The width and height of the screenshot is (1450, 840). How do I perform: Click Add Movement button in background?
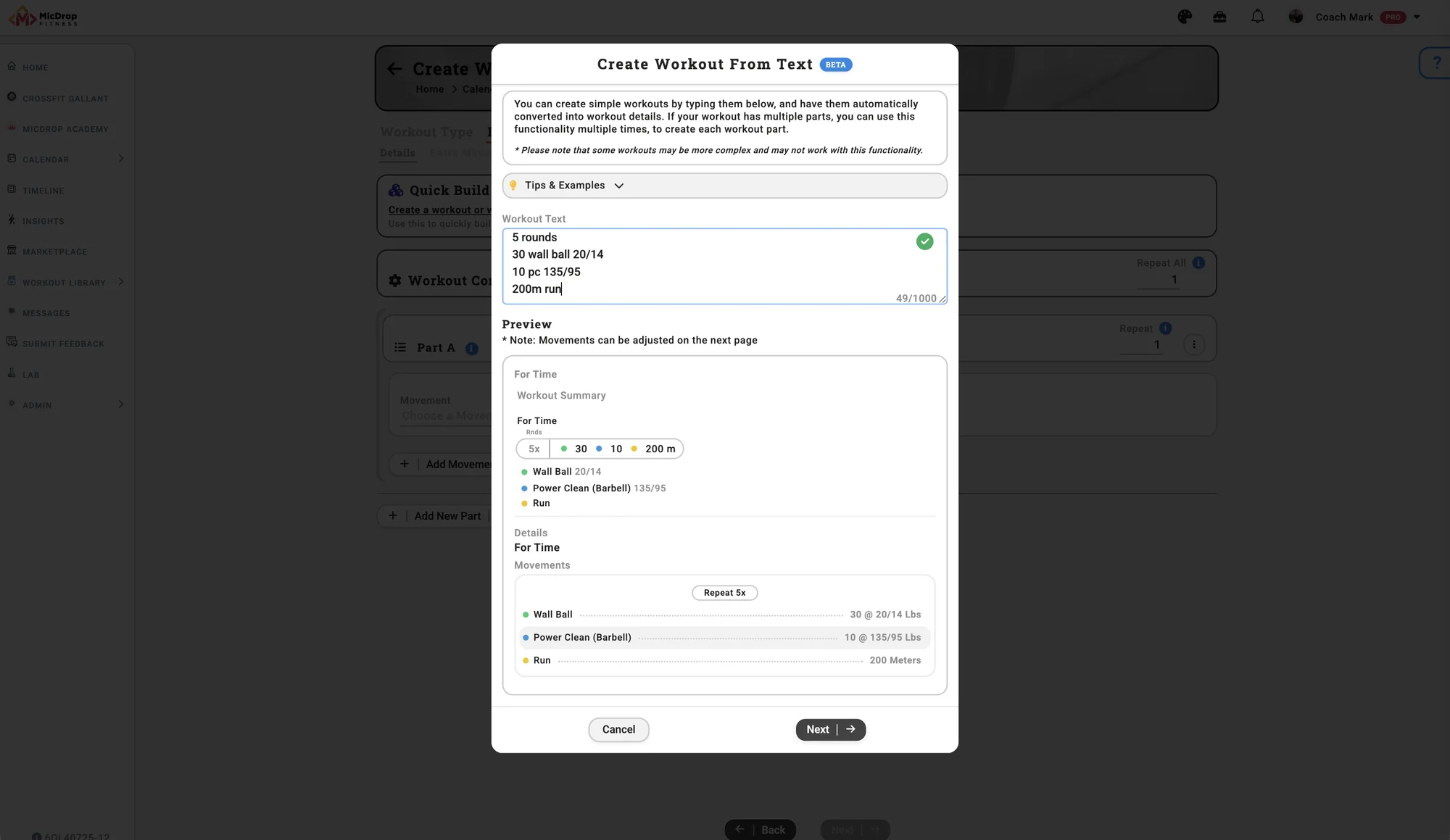point(442,465)
